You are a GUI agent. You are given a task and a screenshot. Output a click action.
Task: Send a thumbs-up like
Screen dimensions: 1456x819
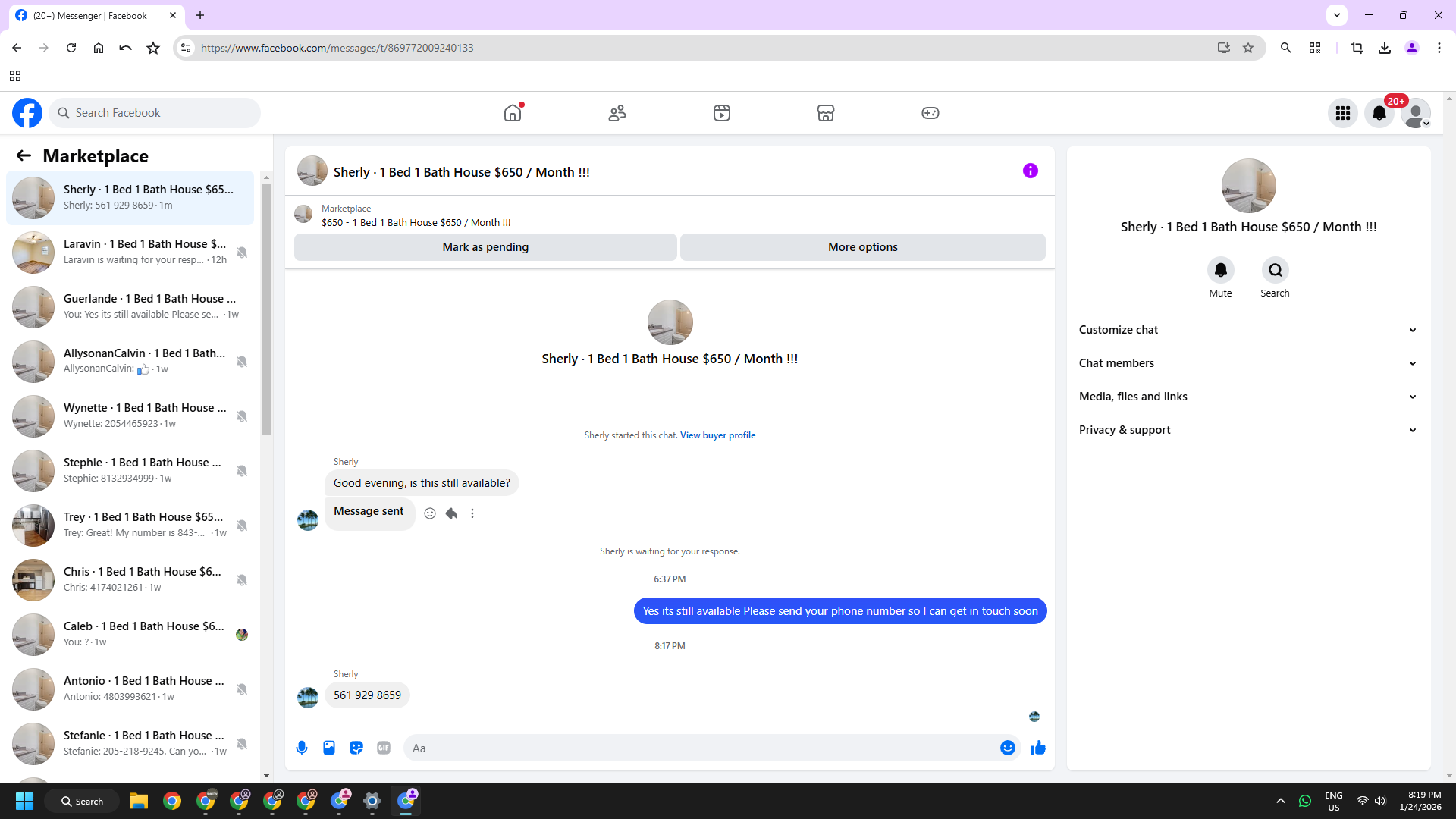[x=1038, y=748]
